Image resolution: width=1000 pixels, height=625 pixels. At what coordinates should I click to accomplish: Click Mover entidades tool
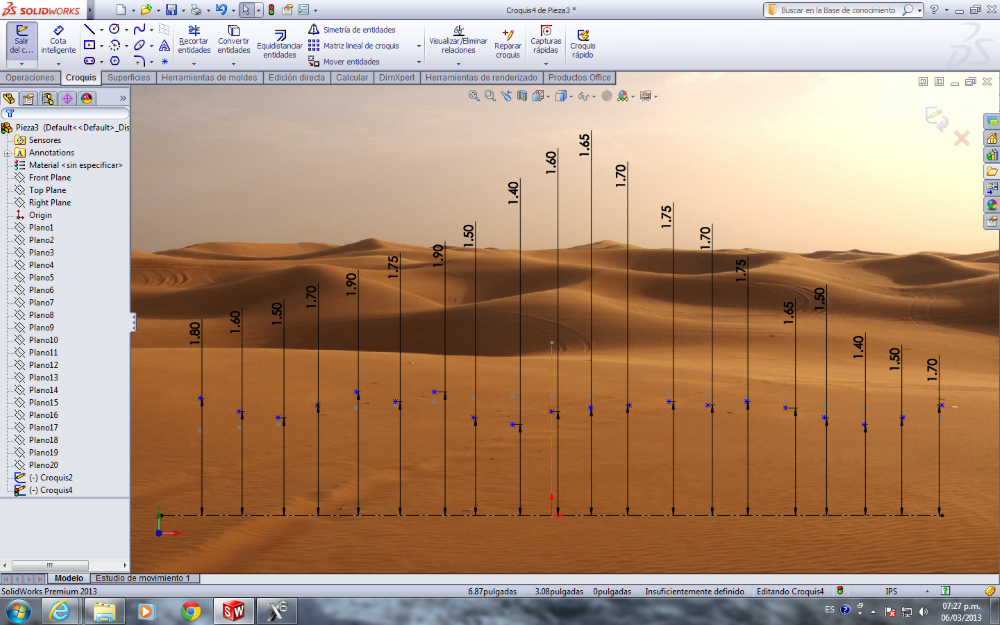point(344,62)
